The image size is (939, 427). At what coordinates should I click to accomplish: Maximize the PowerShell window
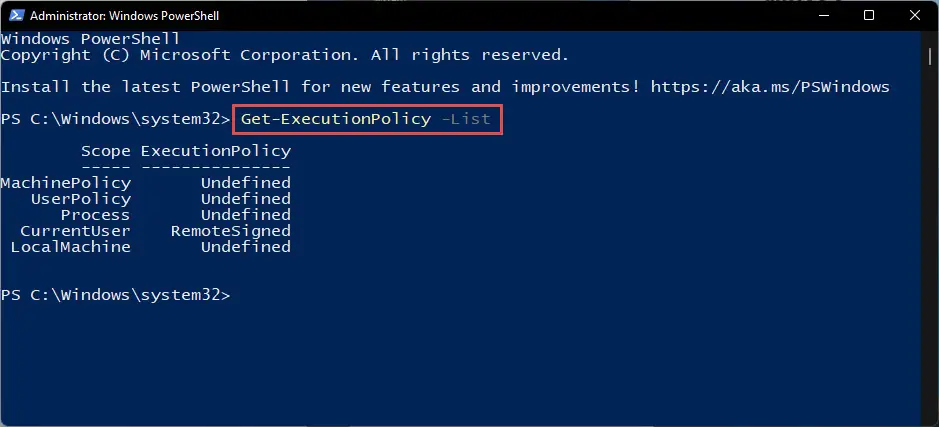869,16
